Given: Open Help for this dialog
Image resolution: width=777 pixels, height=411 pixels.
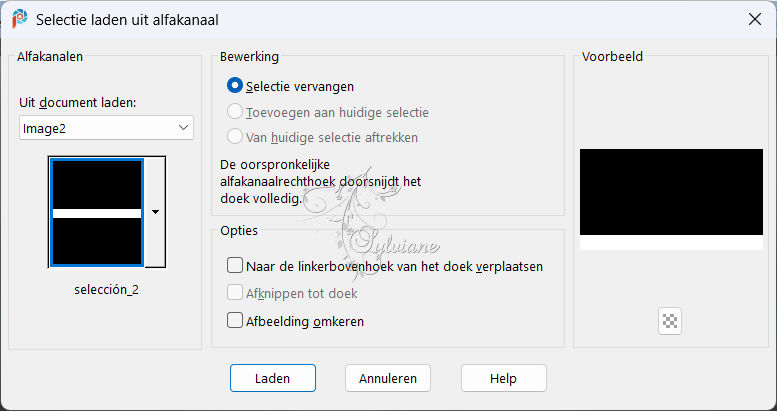Looking at the screenshot, I should (503, 378).
